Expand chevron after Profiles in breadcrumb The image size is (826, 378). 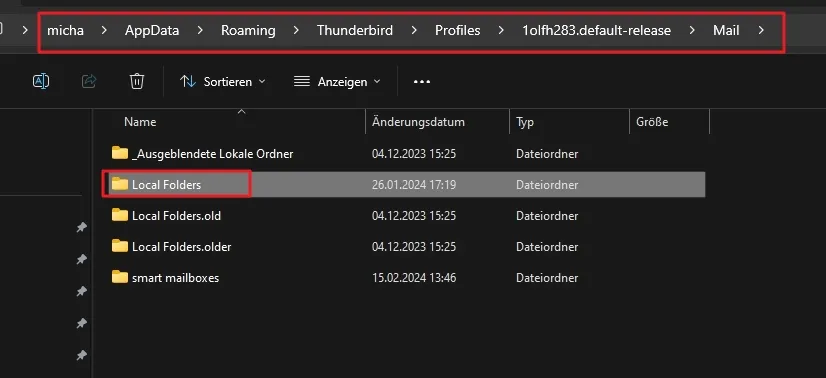(501, 31)
